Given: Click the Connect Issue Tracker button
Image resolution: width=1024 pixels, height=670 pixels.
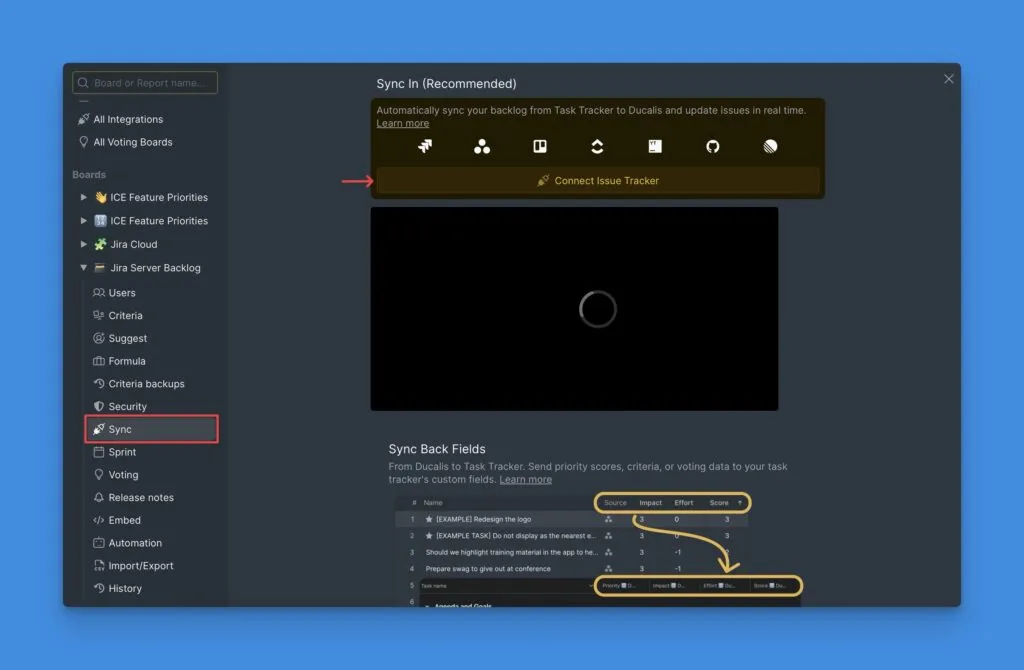Looking at the screenshot, I should pyautogui.click(x=597, y=181).
